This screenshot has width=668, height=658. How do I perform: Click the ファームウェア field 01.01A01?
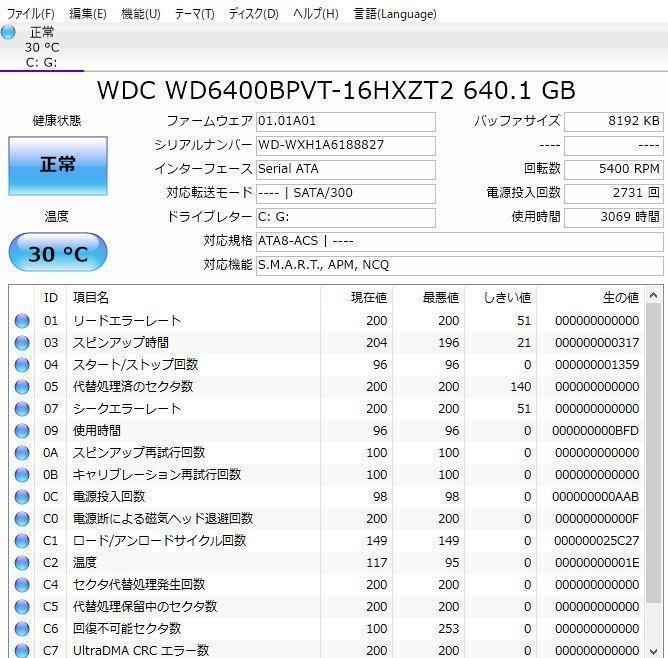point(346,122)
